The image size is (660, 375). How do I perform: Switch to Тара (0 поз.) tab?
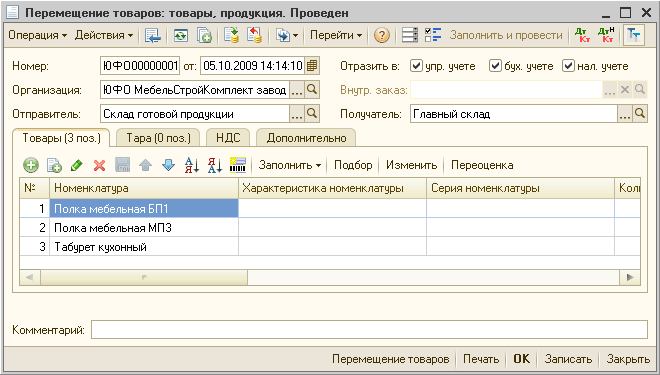[158, 138]
